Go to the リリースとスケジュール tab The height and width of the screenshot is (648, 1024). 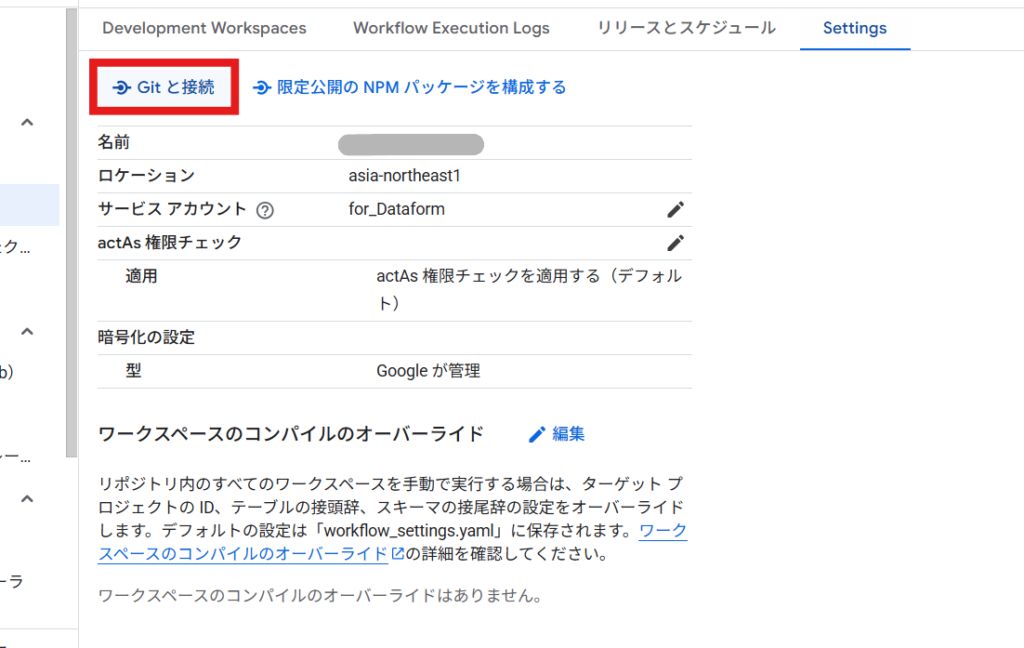point(686,28)
